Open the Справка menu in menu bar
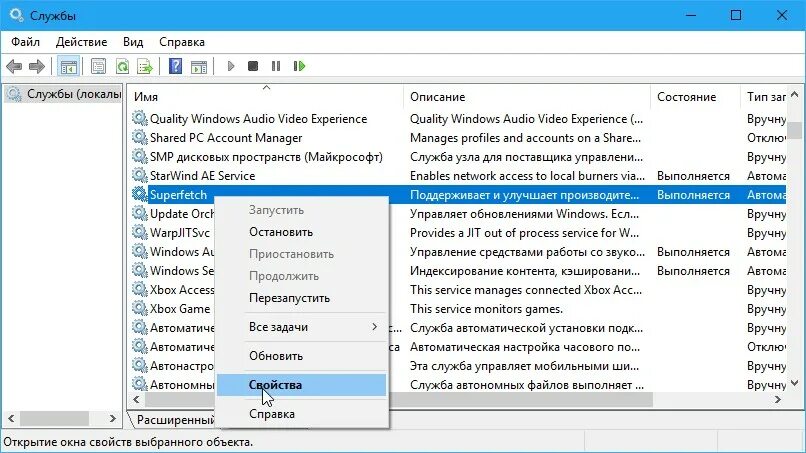Screen dimensions: 806x453 click(x=182, y=42)
